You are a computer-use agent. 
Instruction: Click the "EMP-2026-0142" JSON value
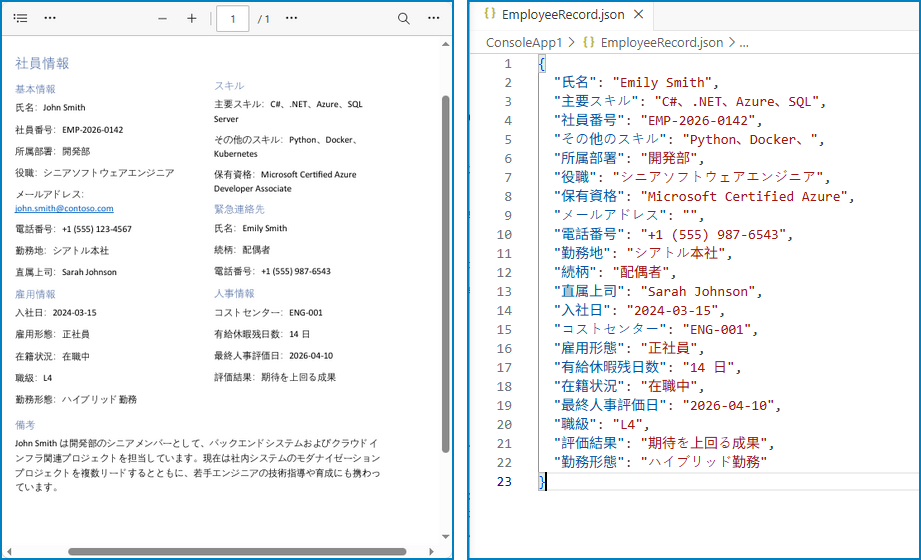pyautogui.click(x=698, y=121)
